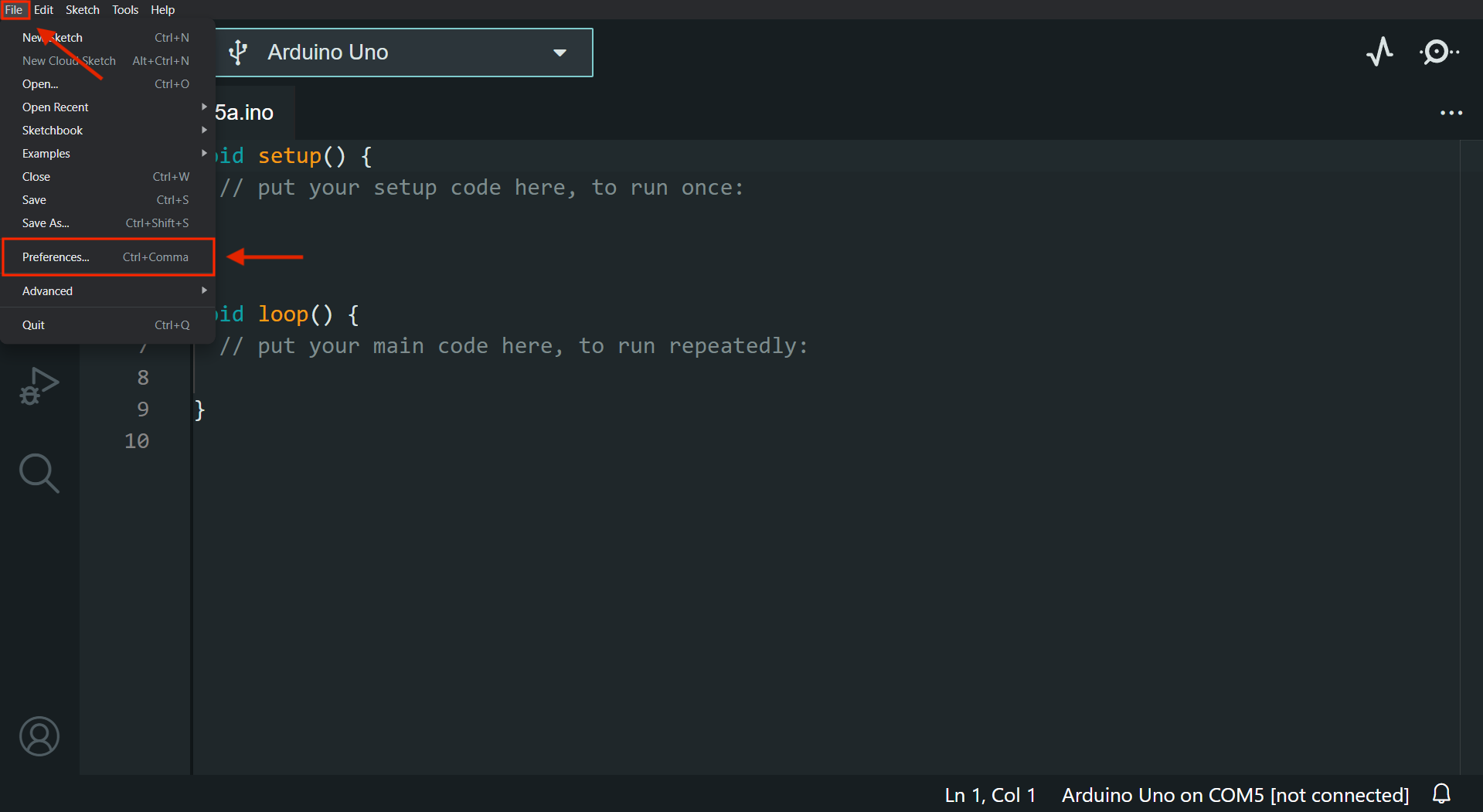
Task: Click the USB icon in the board selector
Action: point(237,52)
